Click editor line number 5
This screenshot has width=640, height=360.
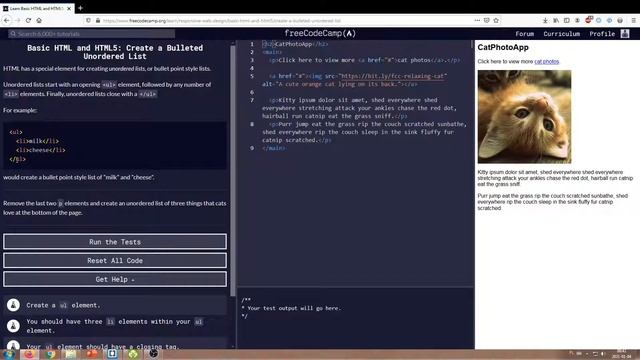252,76
